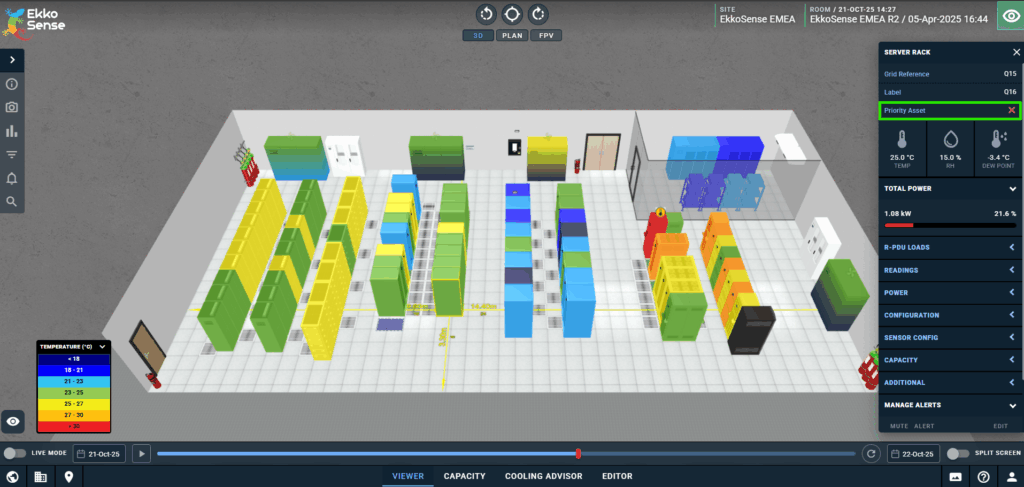Open the help question mark icon
The width and height of the screenshot is (1024, 487).
coord(983,477)
